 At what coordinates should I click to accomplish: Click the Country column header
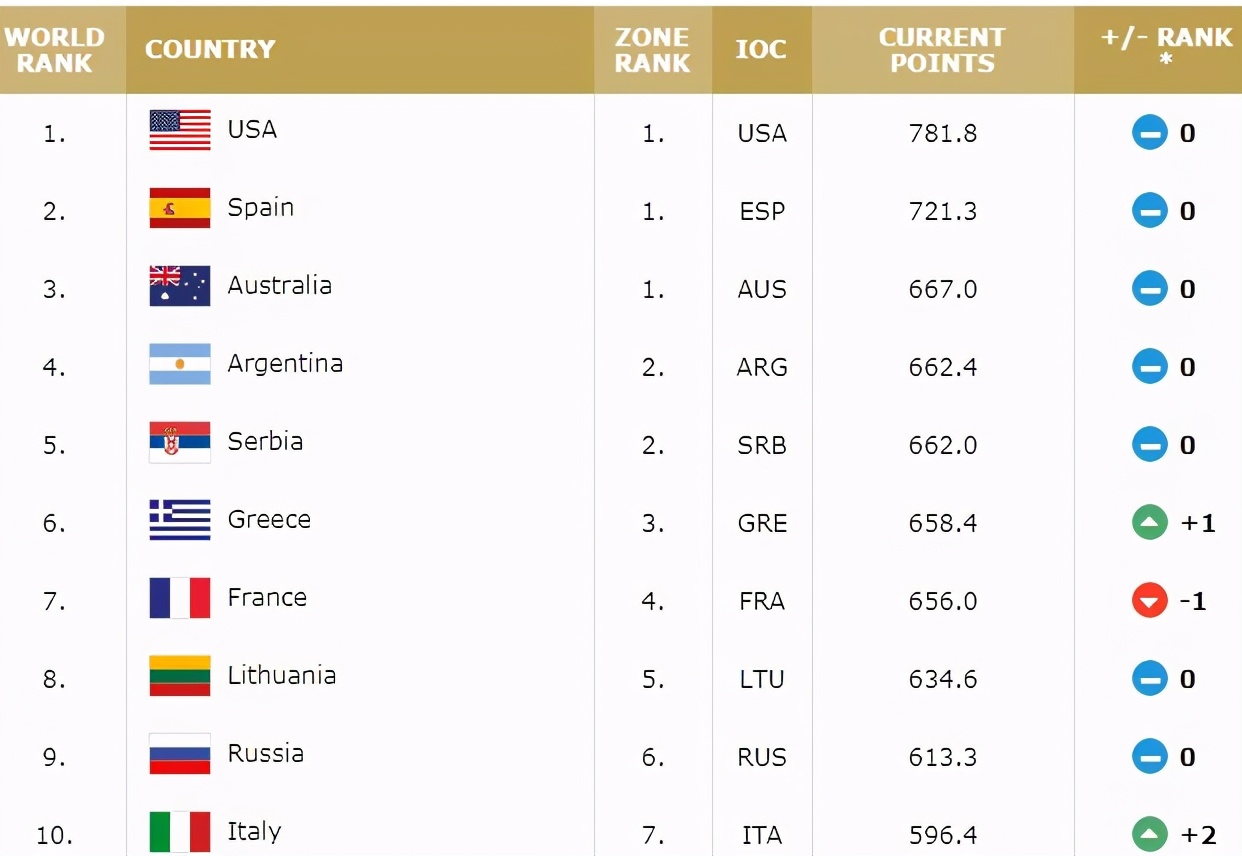click(x=210, y=49)
